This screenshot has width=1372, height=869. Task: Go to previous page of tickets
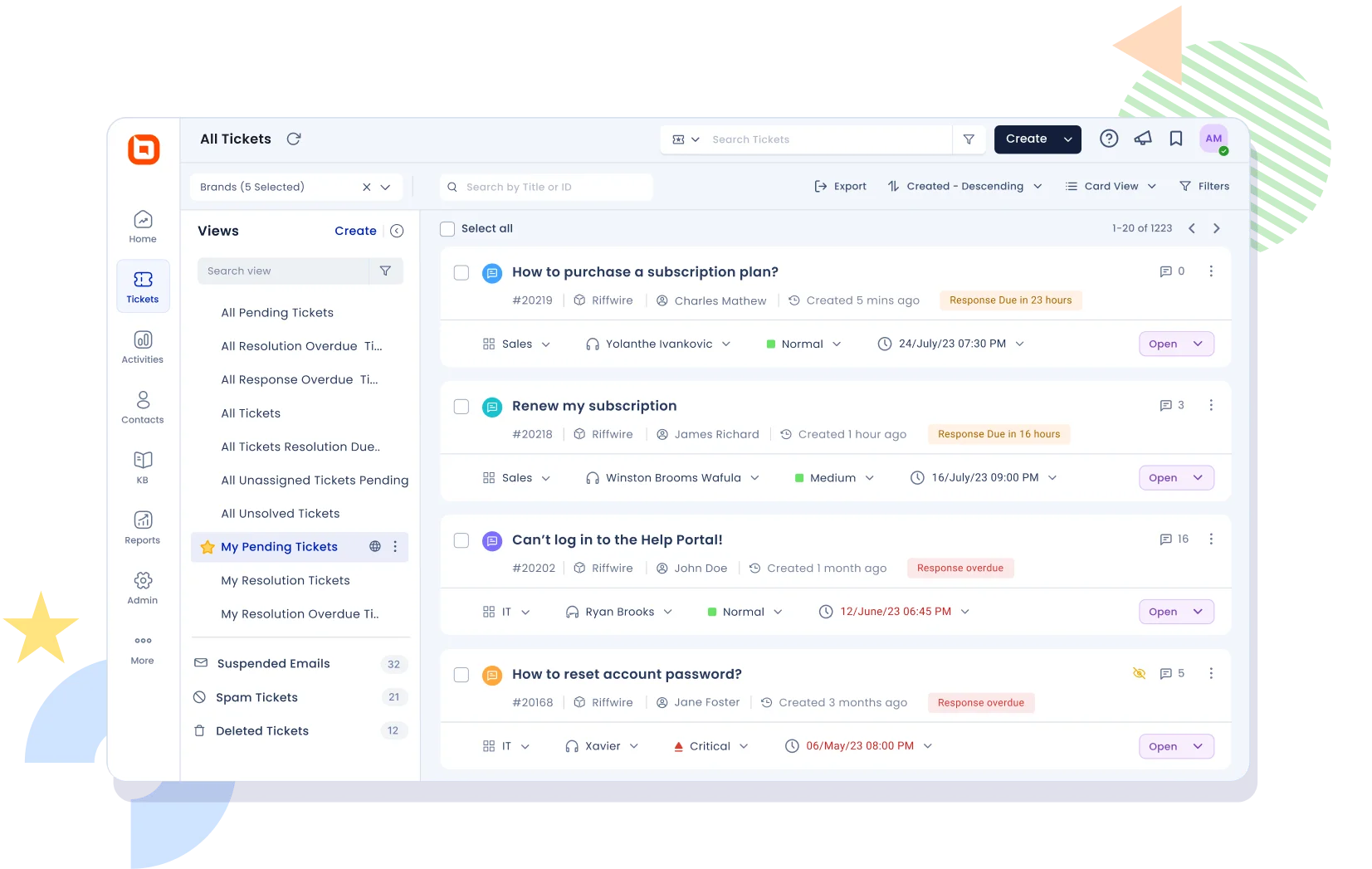click(1192, 228)
